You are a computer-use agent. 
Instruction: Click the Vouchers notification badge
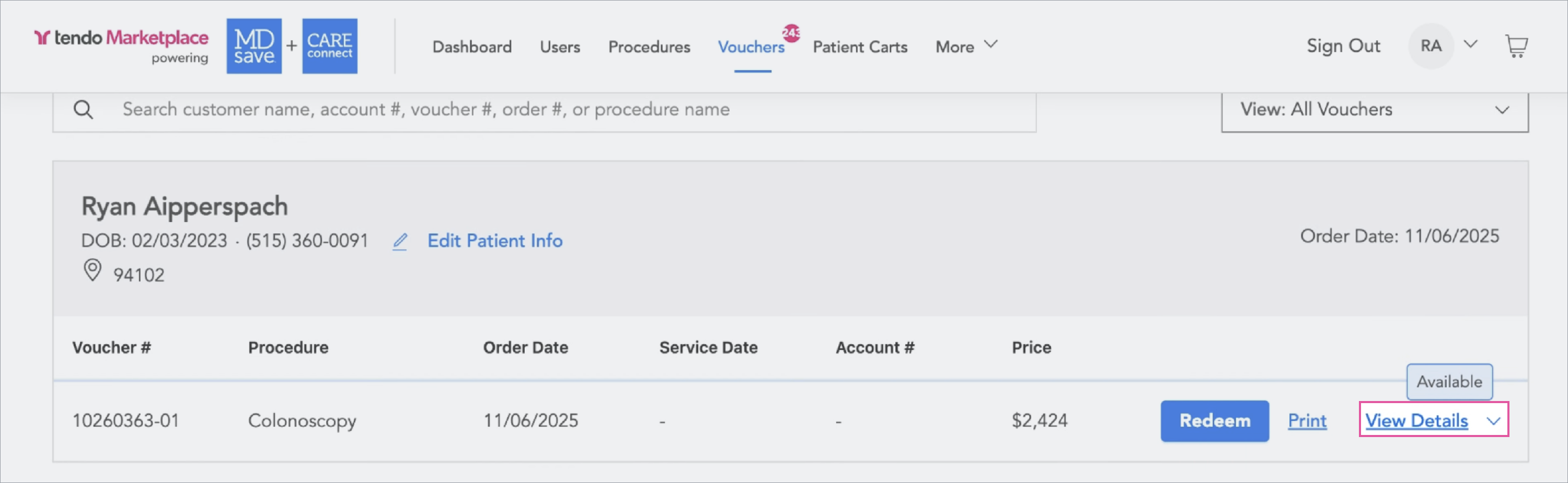791,33
